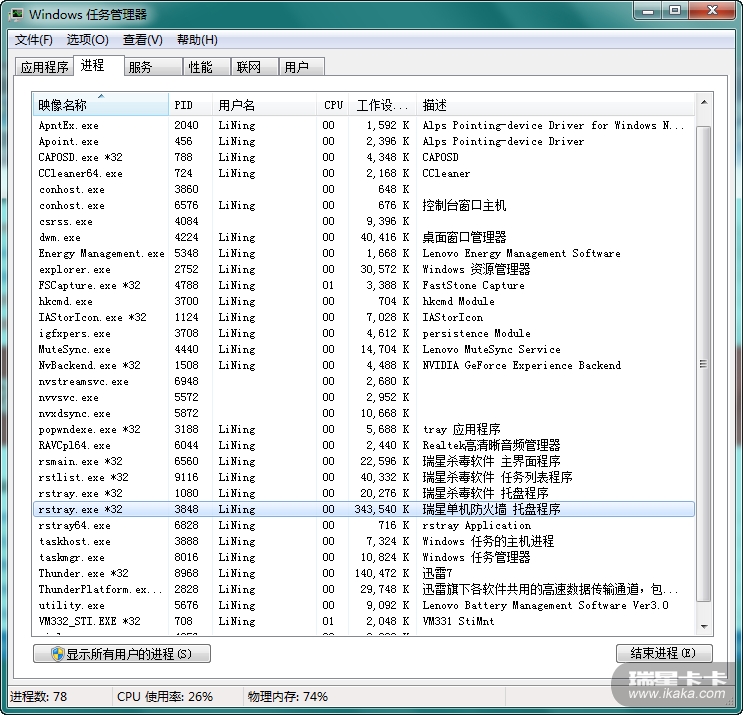Go to the 联网 tab
This screenshot has height=715, width=743.
coord(255,67)
